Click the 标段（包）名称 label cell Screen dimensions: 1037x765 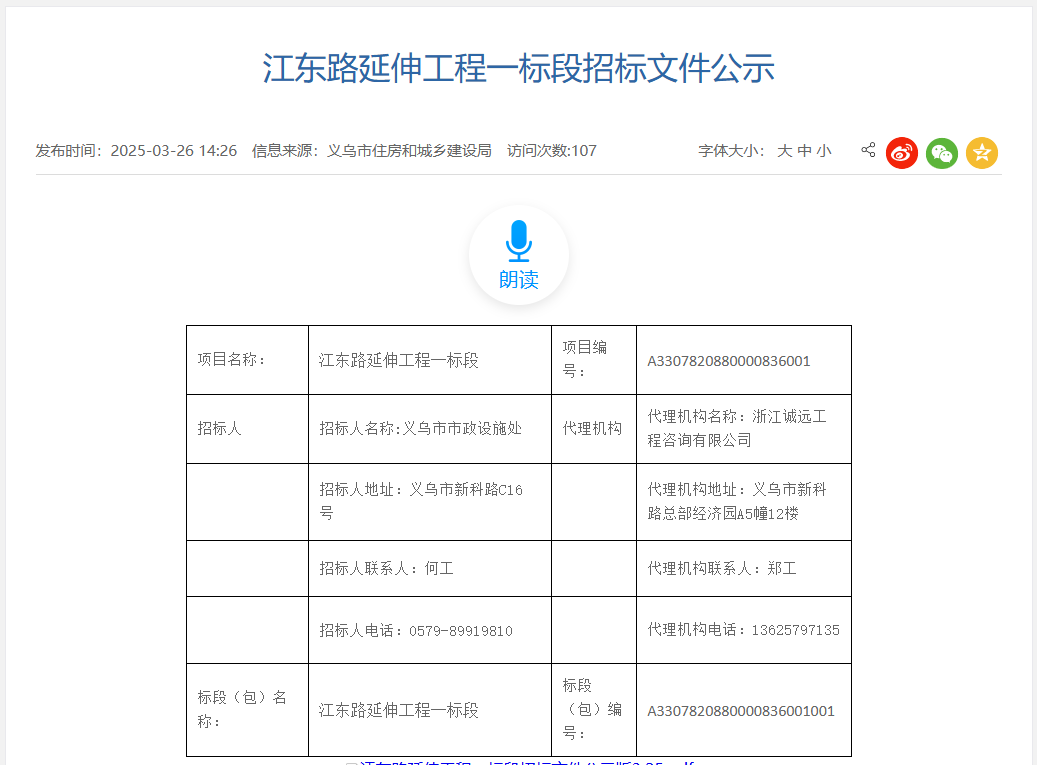click(247, 709)
